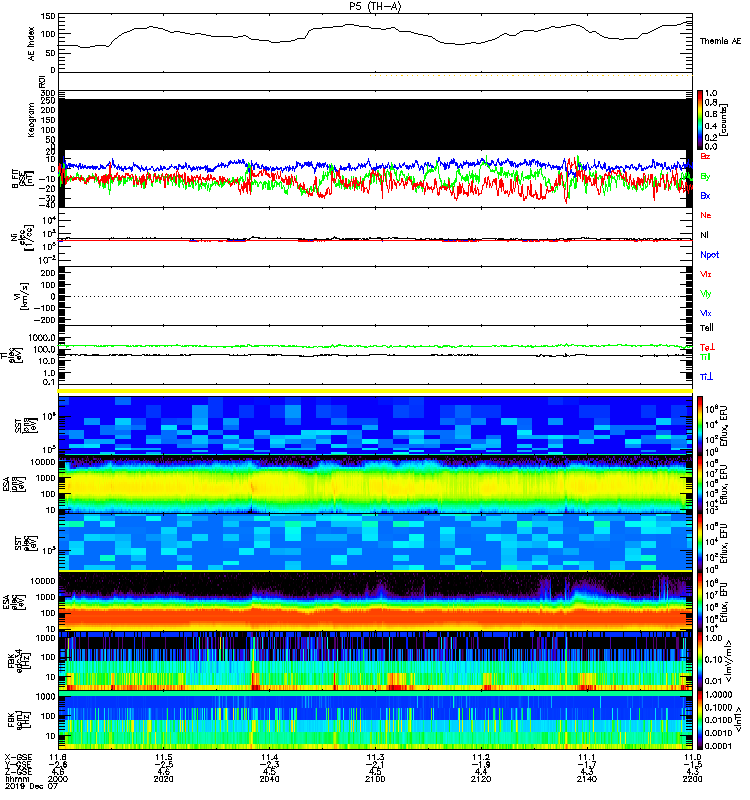The image size is (750, 800).
Task: Click the Keogram axis label
Action: pos(32,120)
